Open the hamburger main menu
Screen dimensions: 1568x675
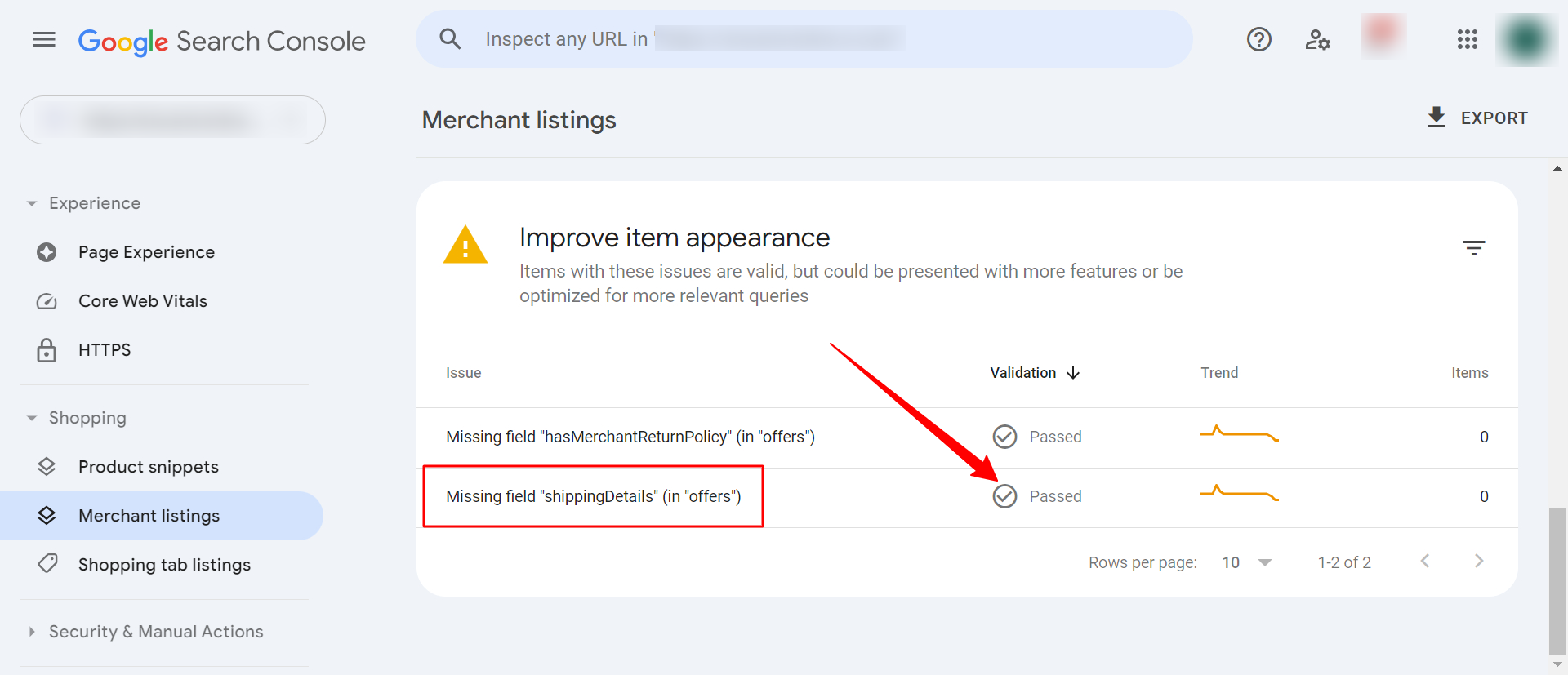[x=44, y=39]
